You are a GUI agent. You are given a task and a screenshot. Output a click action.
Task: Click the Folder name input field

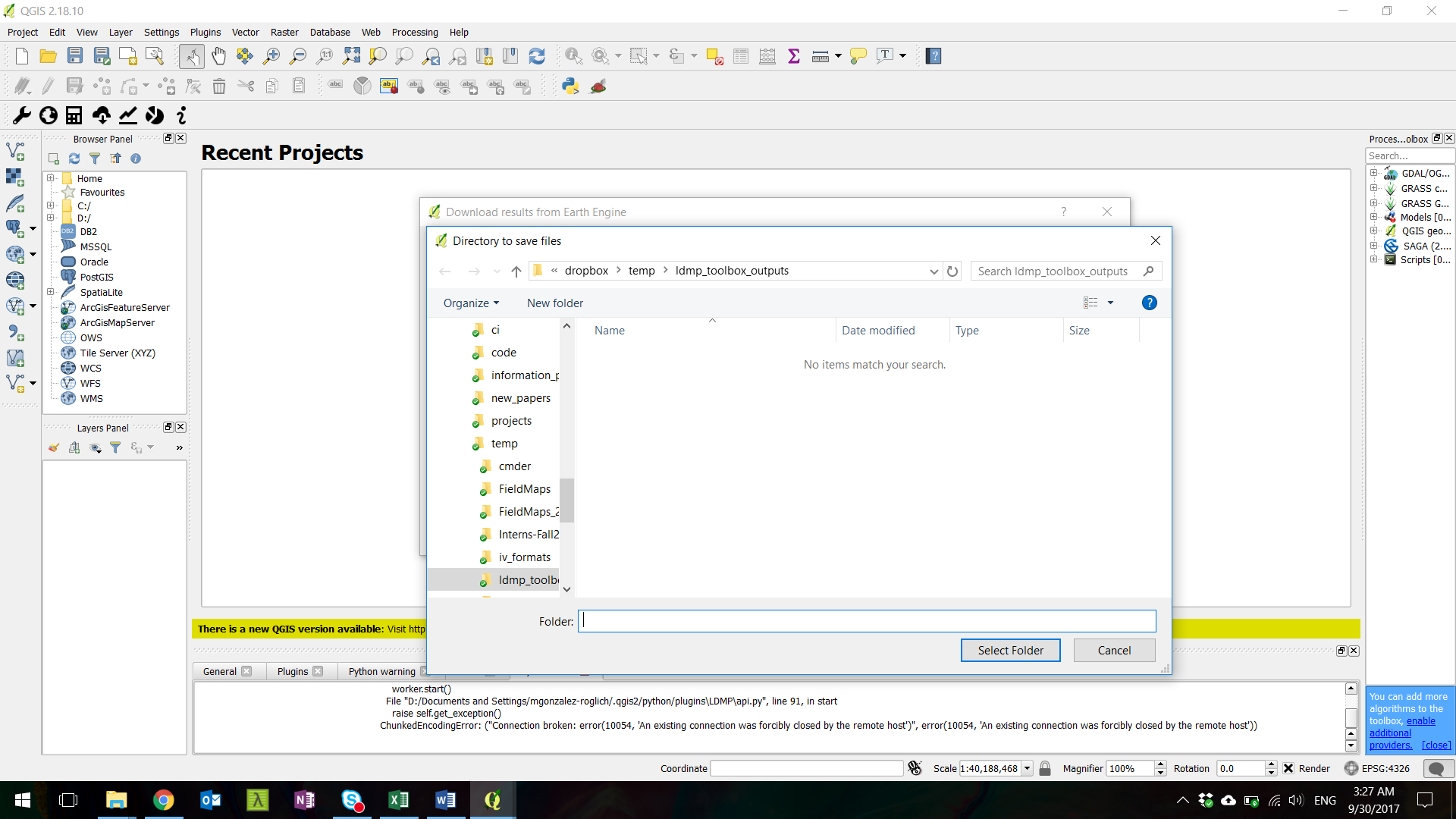[x=866, y=622]
